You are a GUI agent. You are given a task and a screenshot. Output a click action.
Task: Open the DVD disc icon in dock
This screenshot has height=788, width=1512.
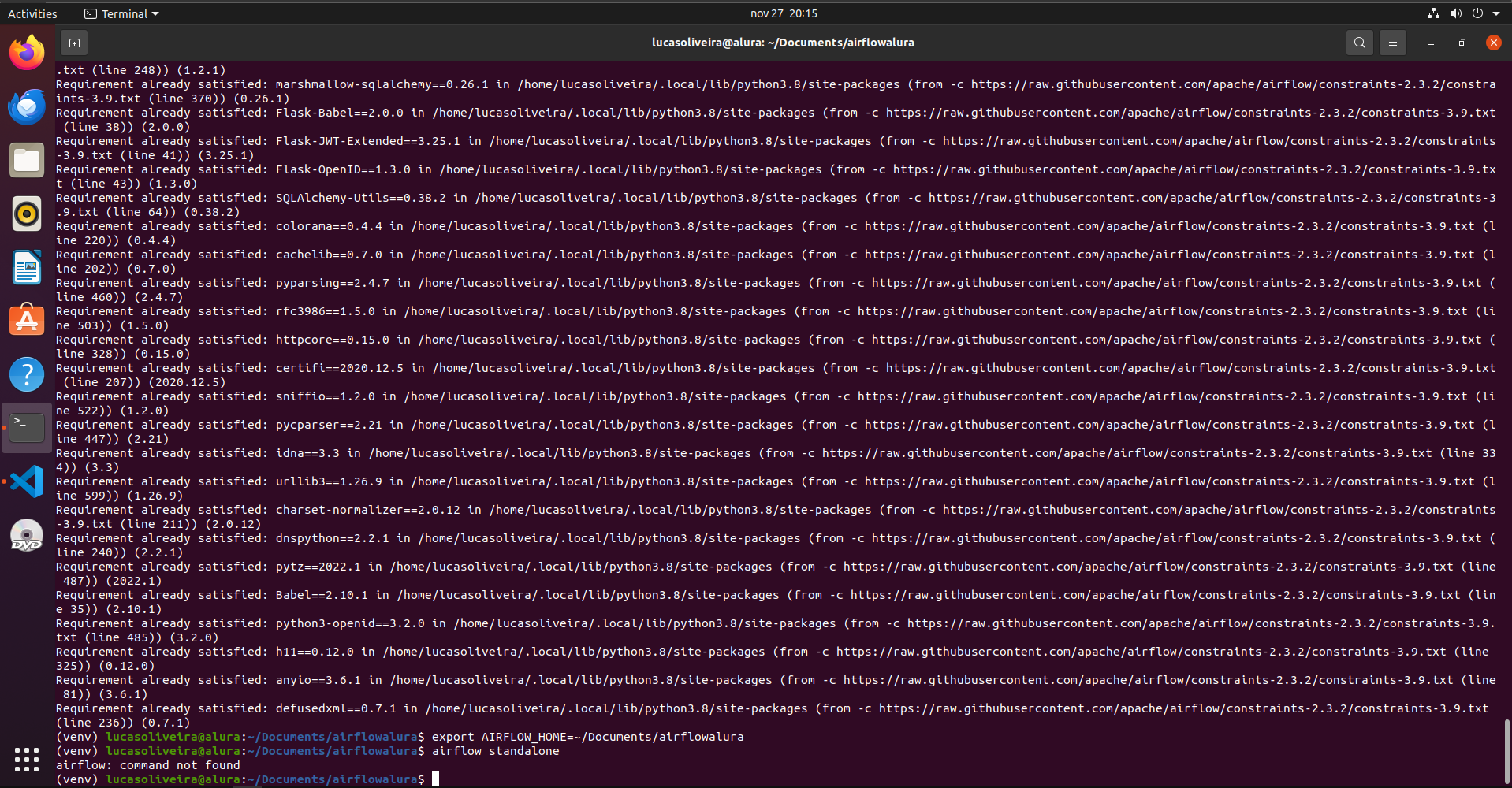click(27, 535)
